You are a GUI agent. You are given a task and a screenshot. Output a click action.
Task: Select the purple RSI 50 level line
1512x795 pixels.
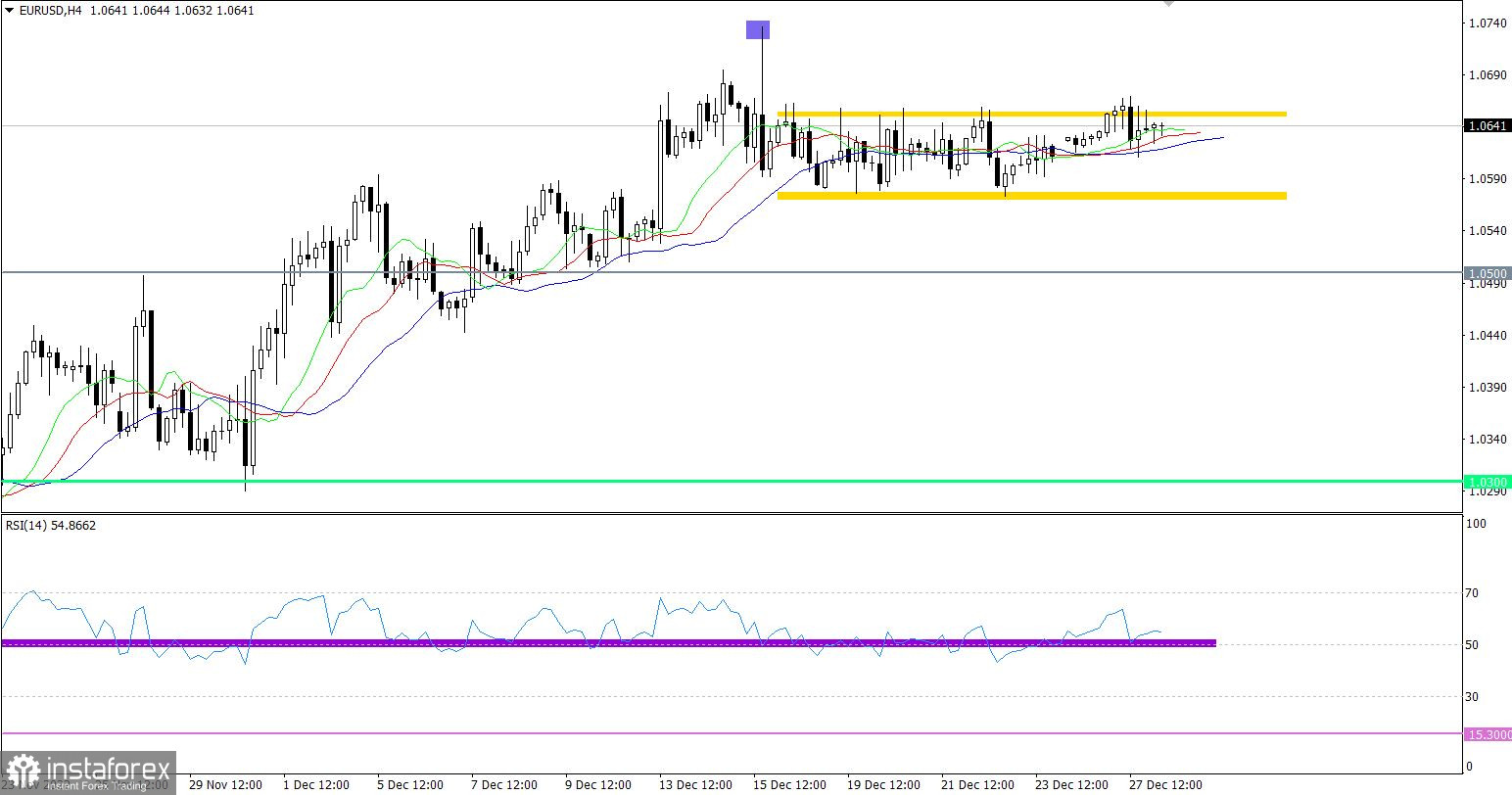[x=608, y=643]
